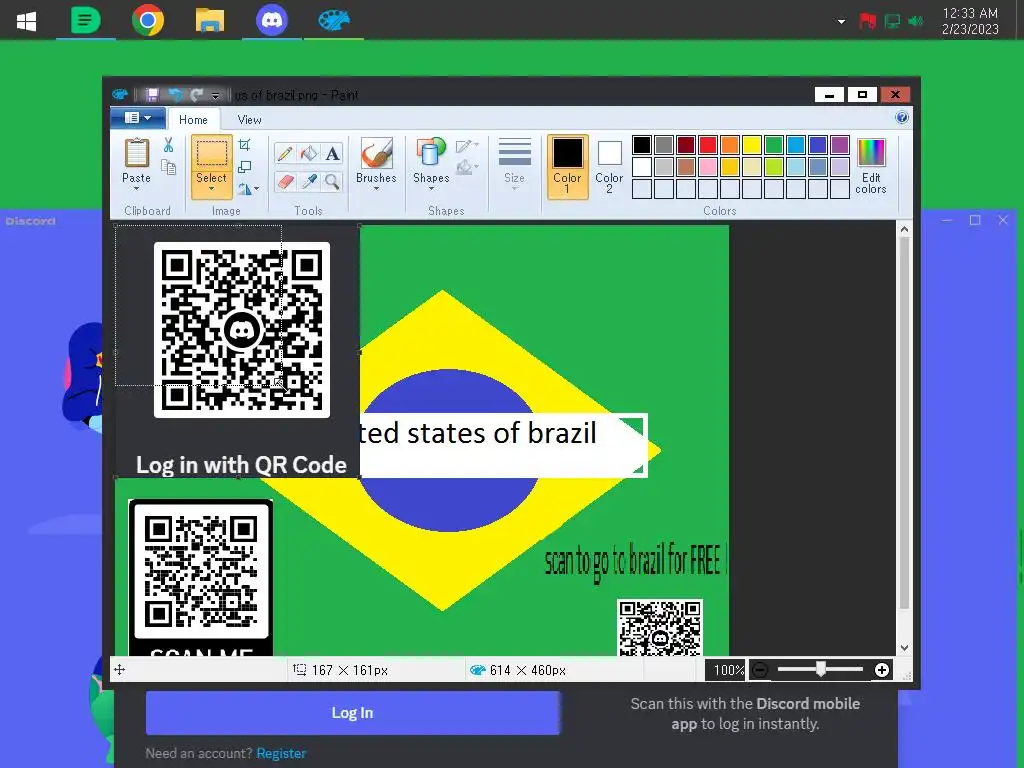Viewport: 1024px width, 768px height.
Task: Click the Brushes tool icon
Action: coord(376,153)
